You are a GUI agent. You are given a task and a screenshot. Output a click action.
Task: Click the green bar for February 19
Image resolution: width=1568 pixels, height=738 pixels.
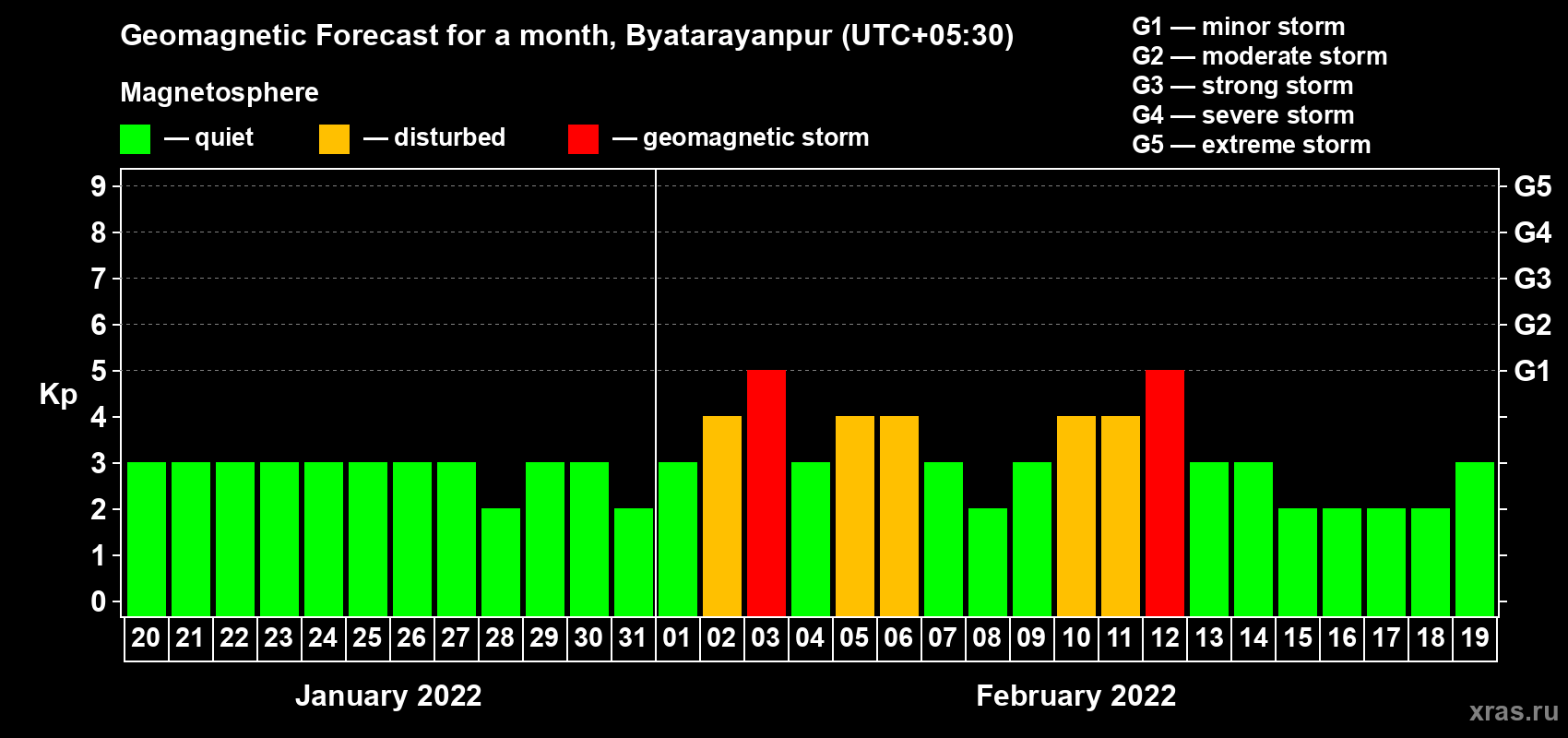tap(1475, 539)
